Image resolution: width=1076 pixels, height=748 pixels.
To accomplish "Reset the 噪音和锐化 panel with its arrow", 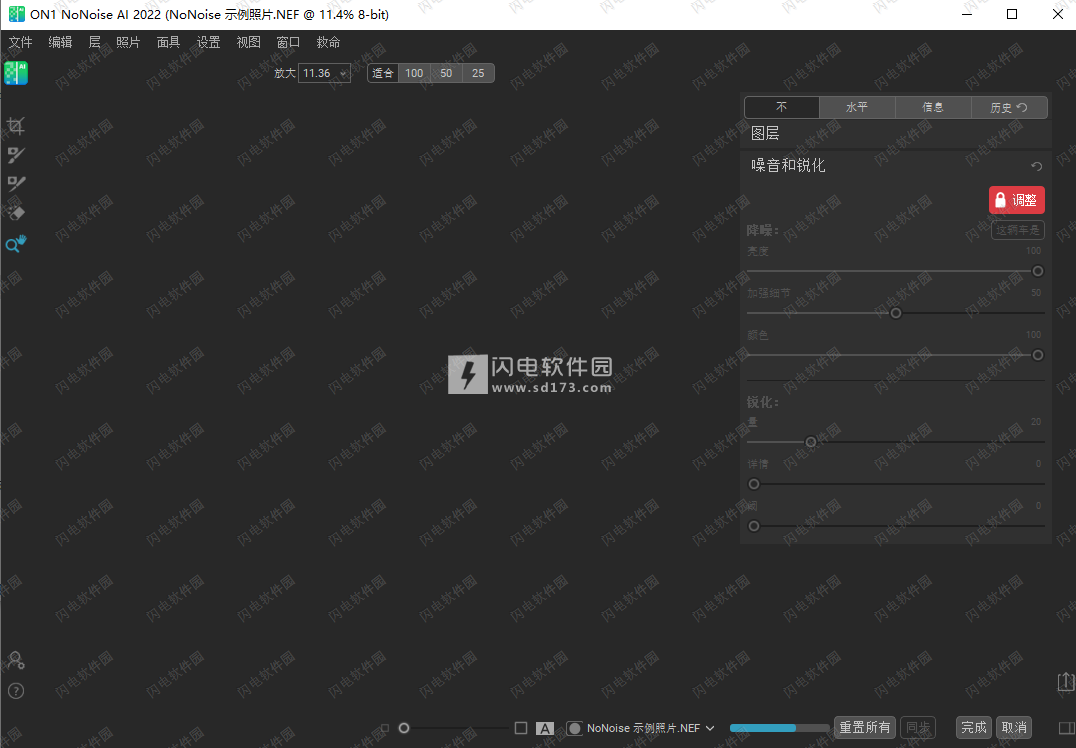I will click(x=1036, y=166).
